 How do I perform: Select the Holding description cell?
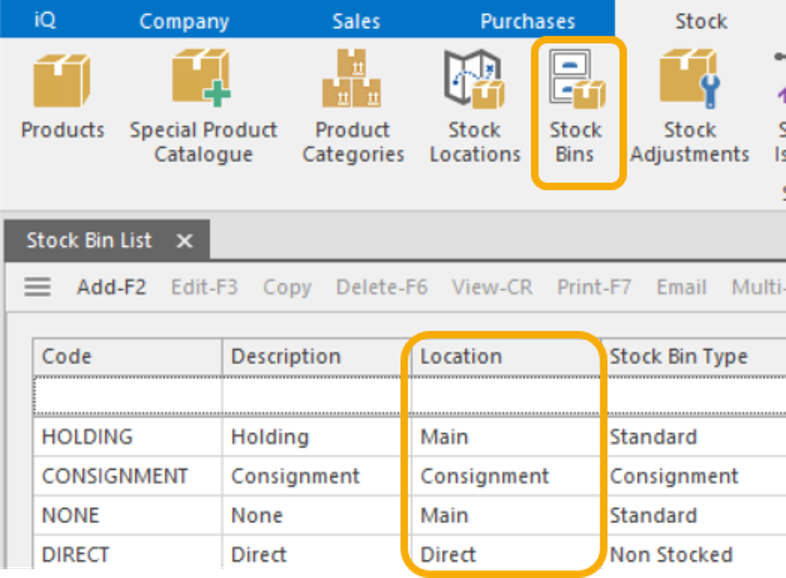316,437
